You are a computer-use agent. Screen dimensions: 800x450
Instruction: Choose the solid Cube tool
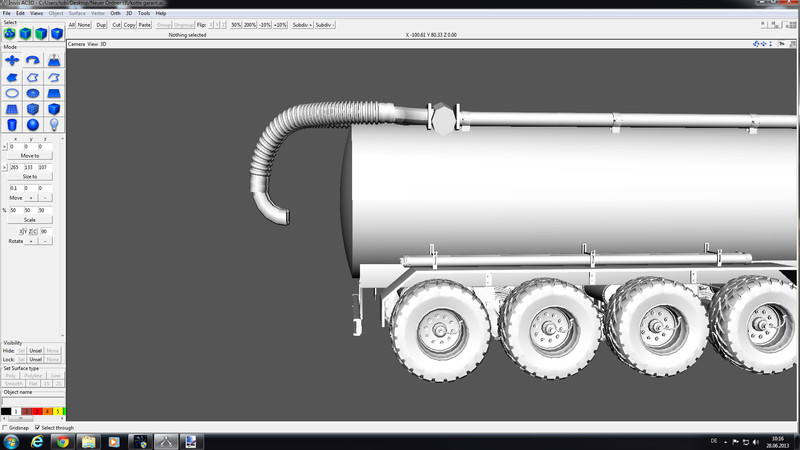54,109
